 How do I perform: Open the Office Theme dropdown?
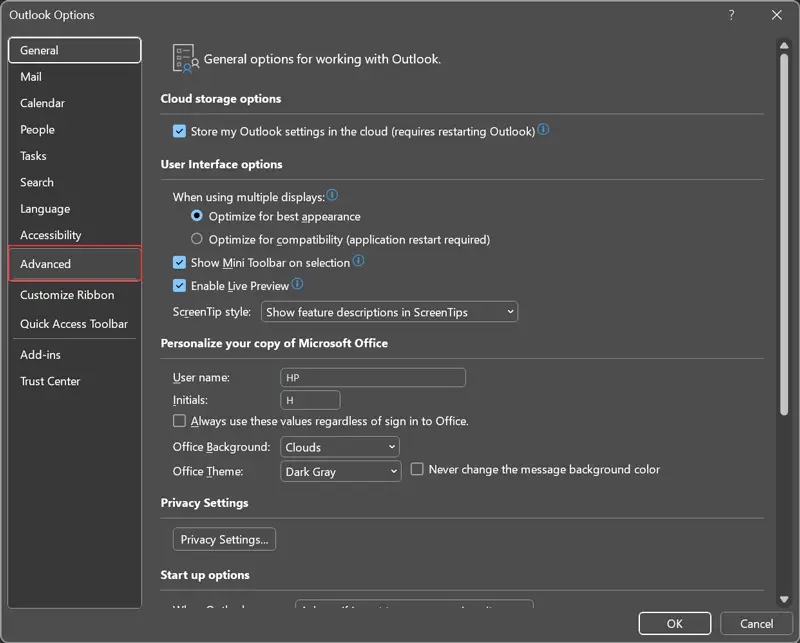[x=340, y=472]
